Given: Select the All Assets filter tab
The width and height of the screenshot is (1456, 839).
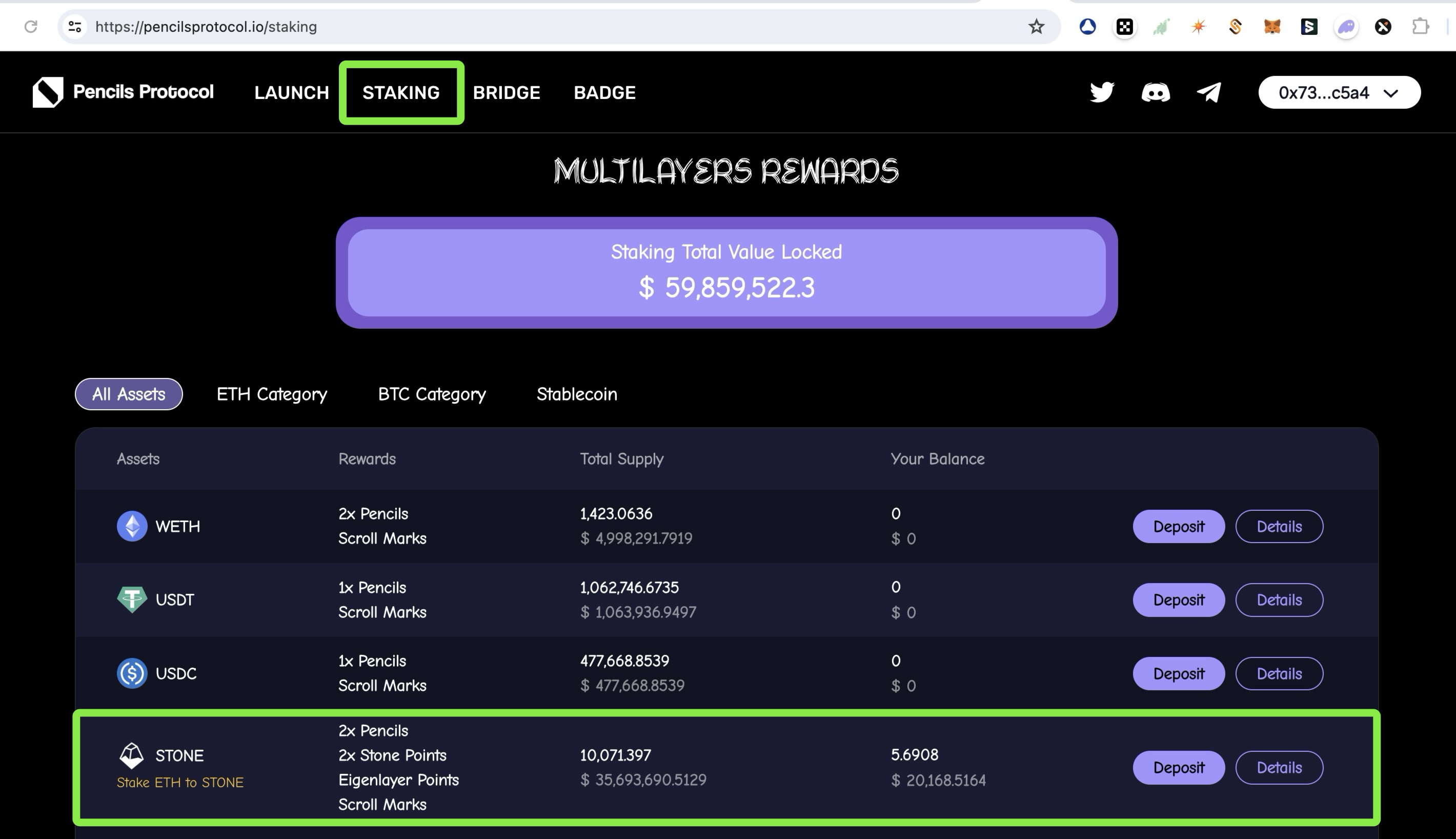Looking at the screenshot, I should [129, 394].
